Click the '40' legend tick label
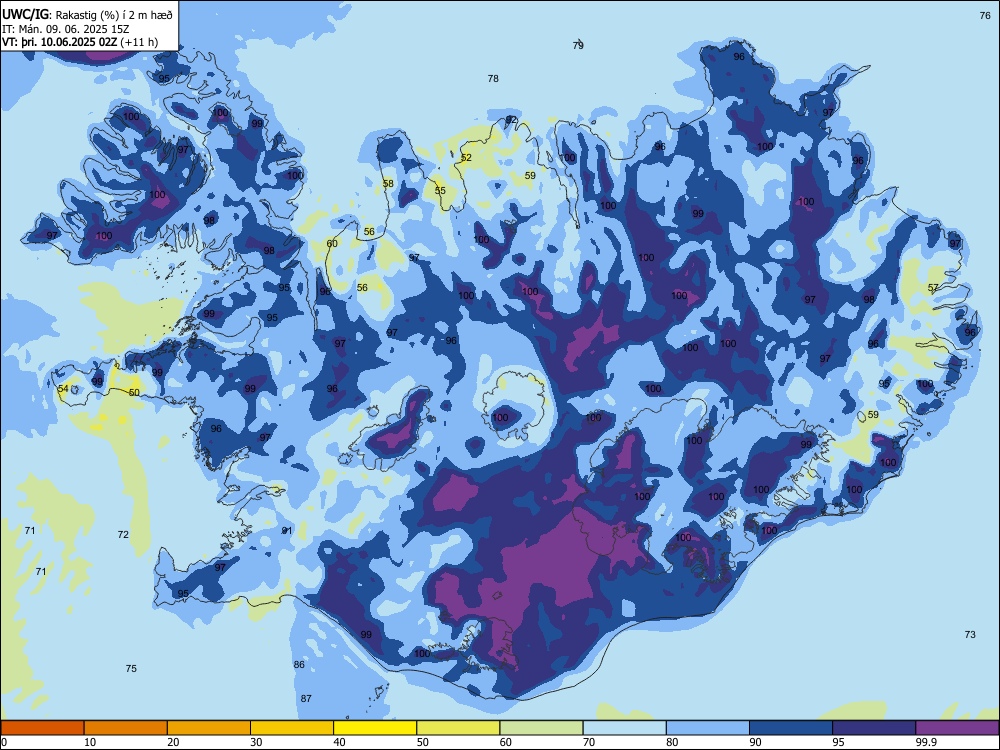1000x750 pixels. [x=339, y=742]
